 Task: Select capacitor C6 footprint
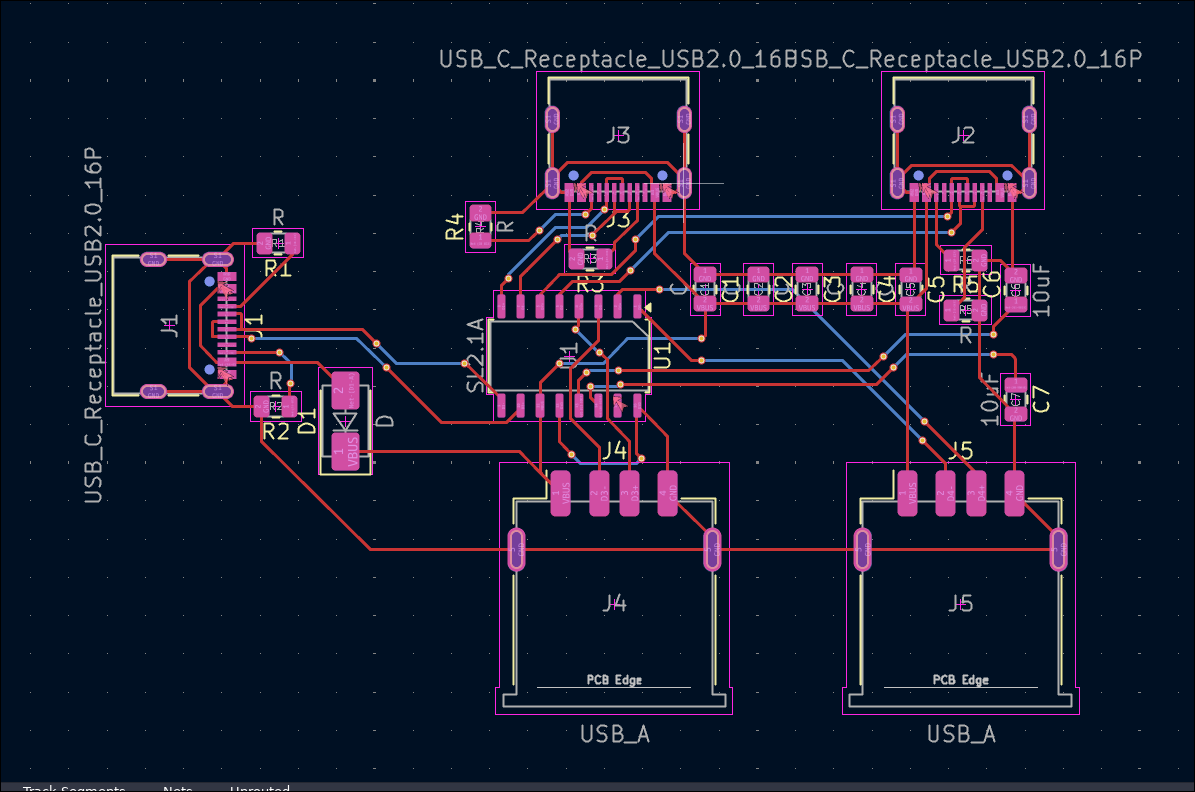pyautogui.click(x=1016, y=289)
